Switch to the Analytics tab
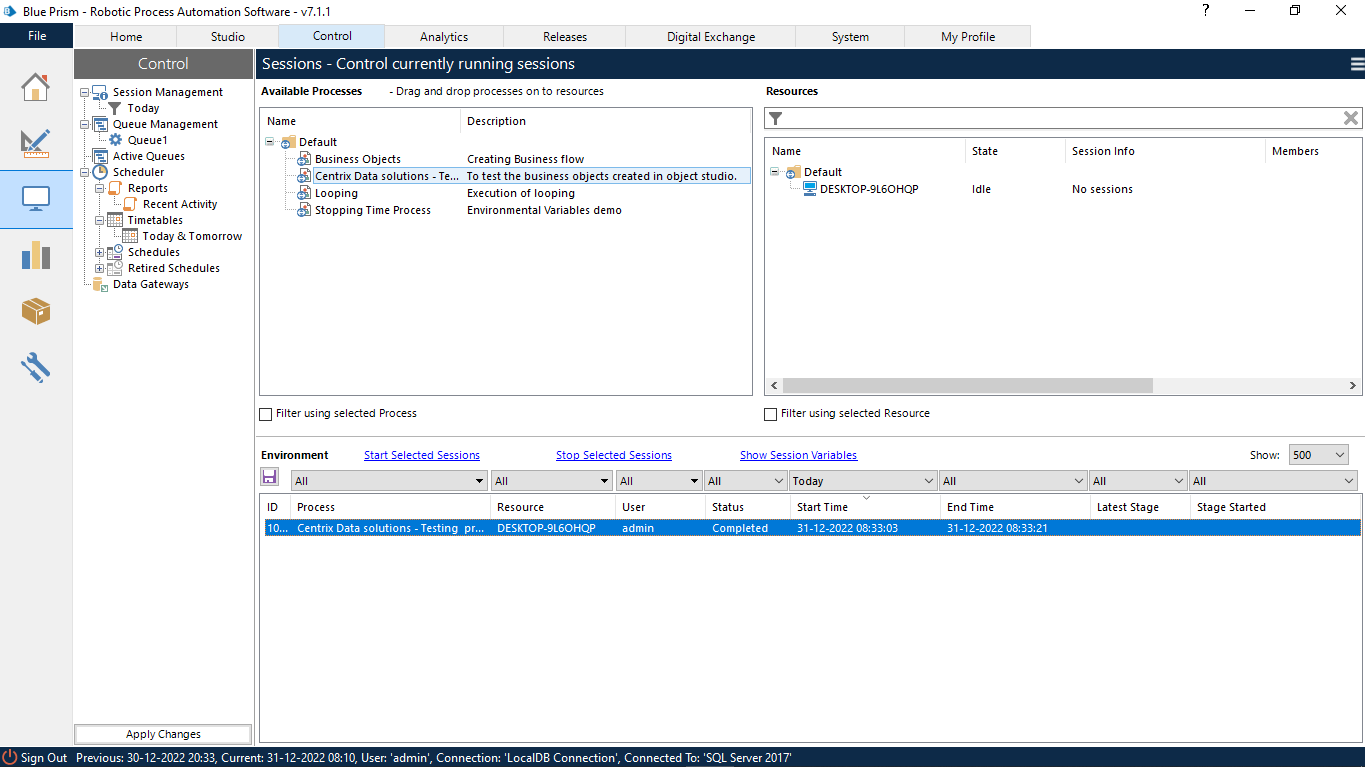The image size is (1365, 767). point(444,36)
